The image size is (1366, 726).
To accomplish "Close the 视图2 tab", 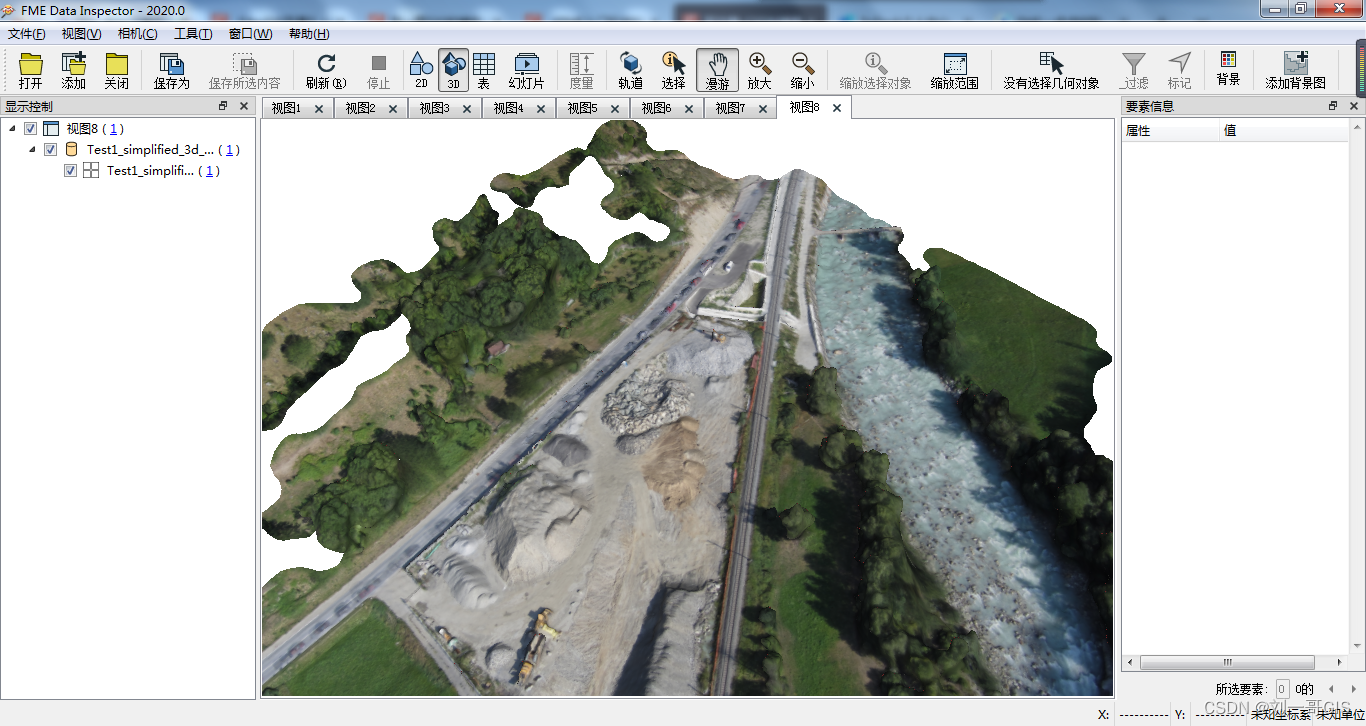I will 393,109.
